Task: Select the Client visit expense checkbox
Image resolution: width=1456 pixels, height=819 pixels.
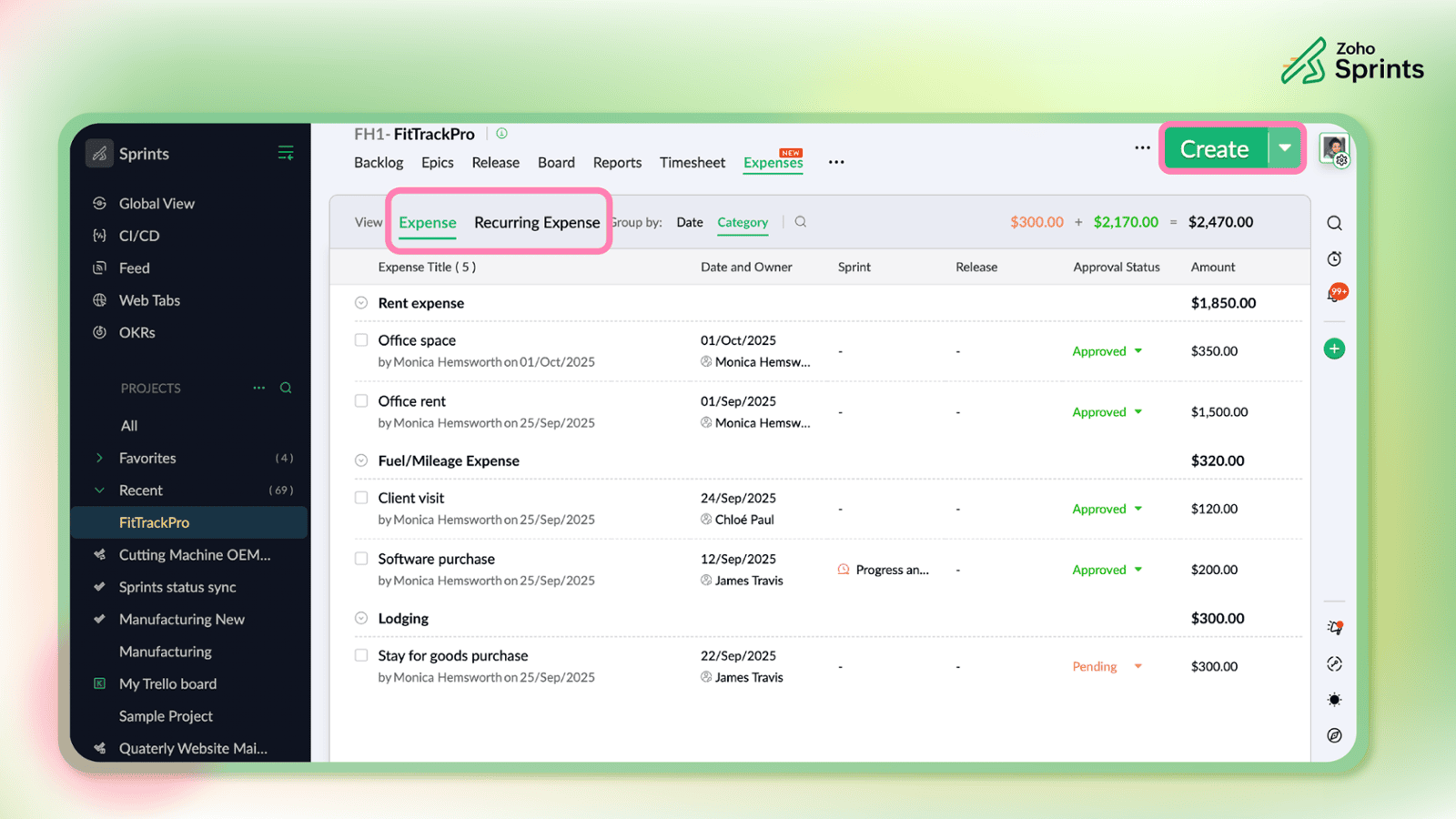Action: 361,498
